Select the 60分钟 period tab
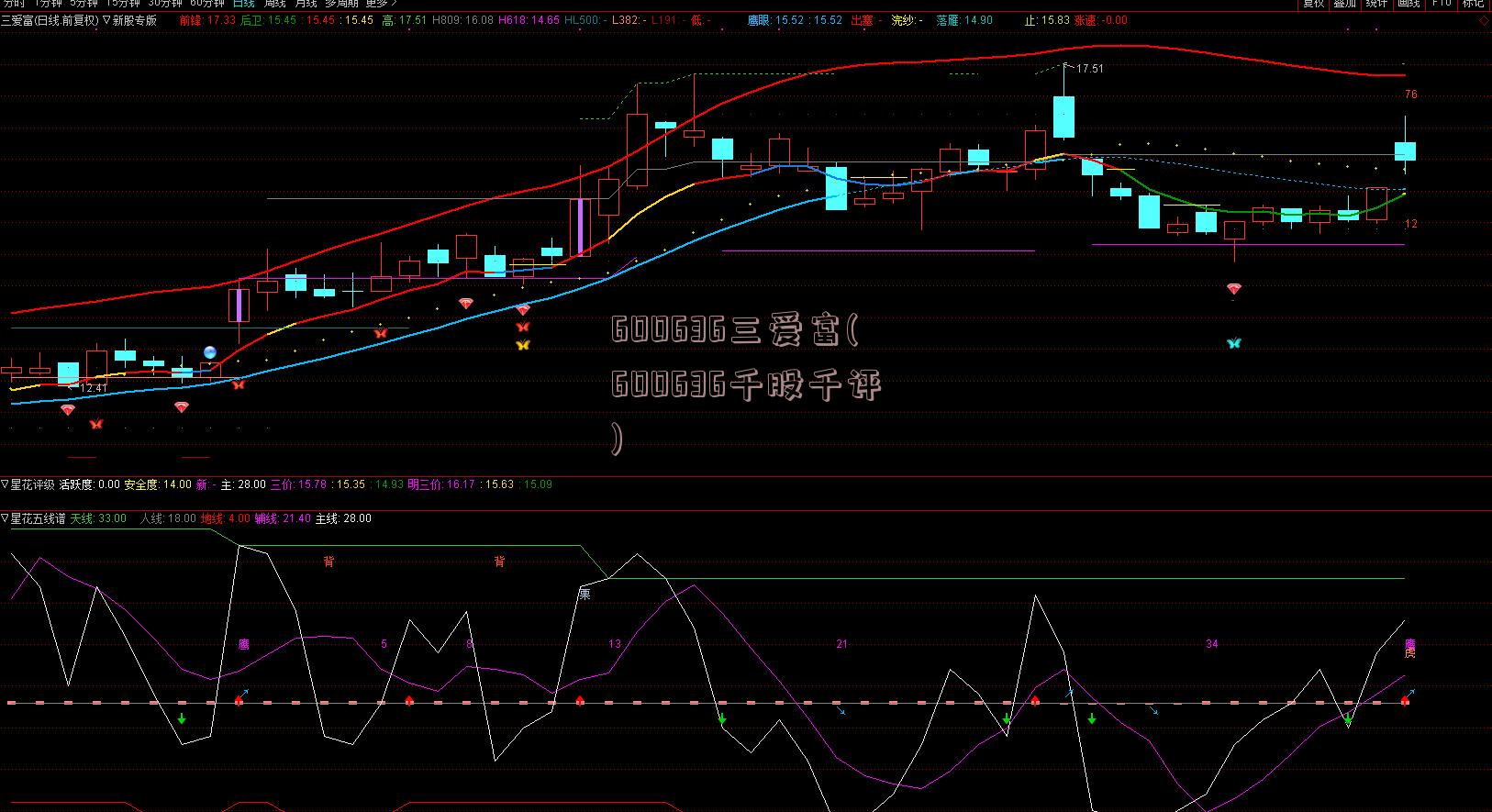This screenshot has width=1492, height=812. 207,4
